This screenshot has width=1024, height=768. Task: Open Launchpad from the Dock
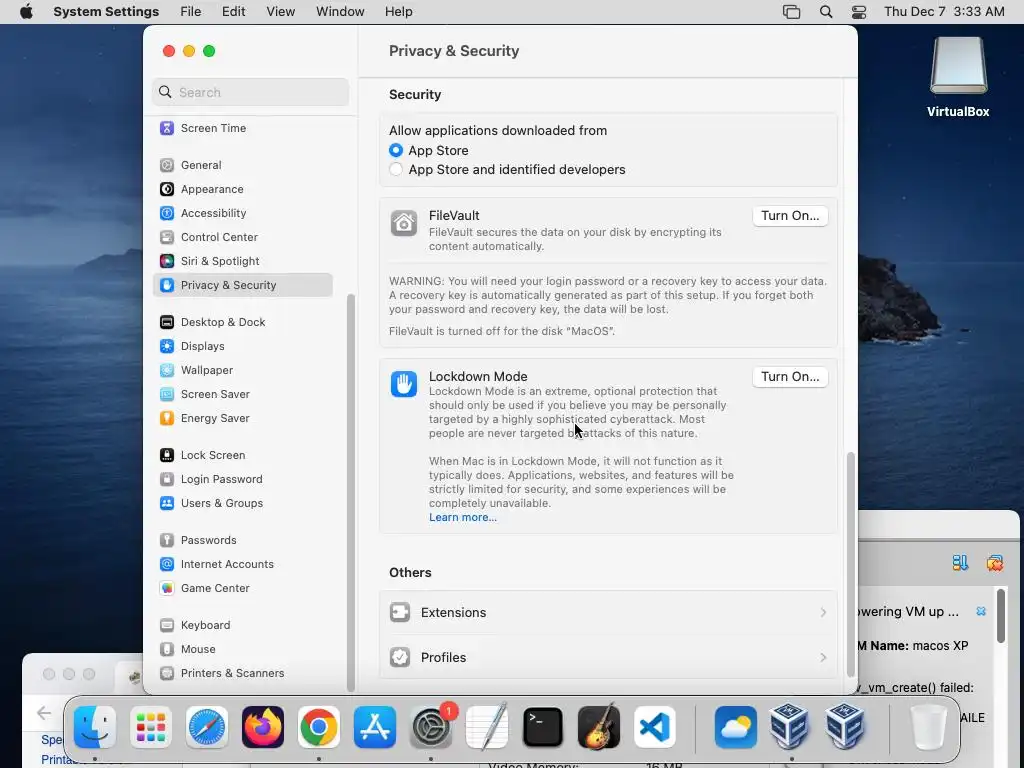151,727
